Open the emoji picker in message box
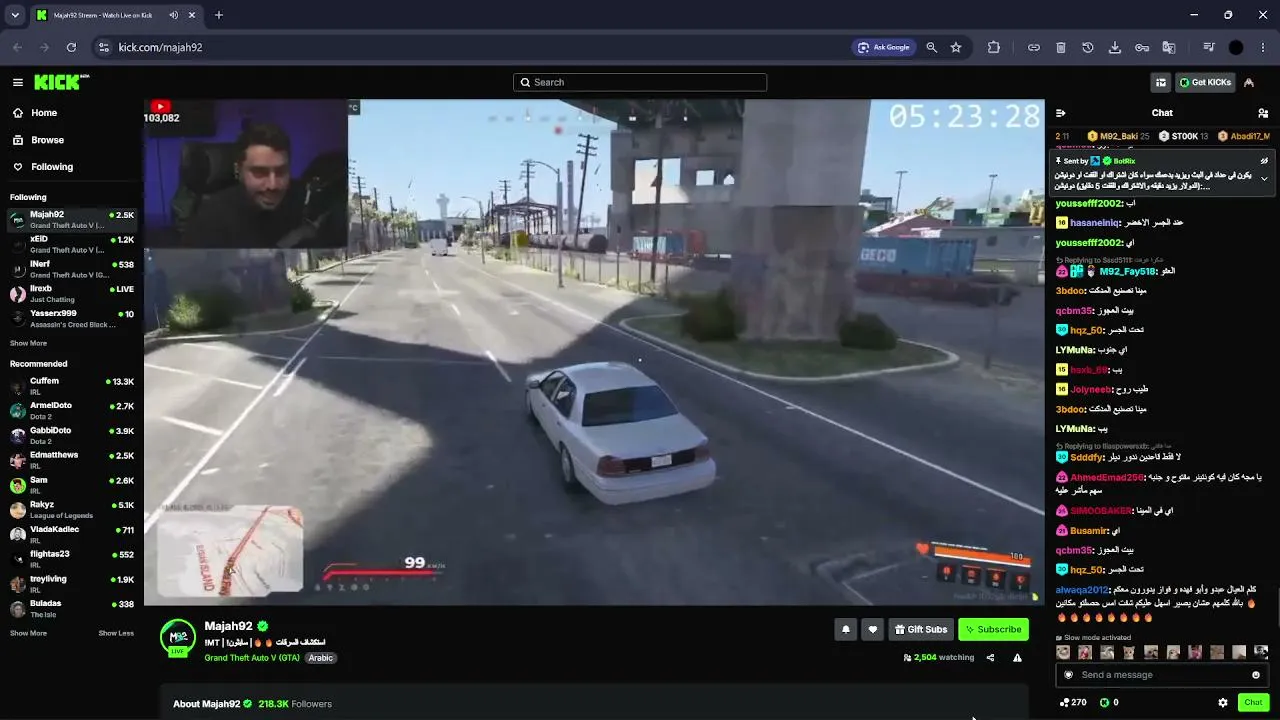1280x720 pixels. coord(1256,675)
